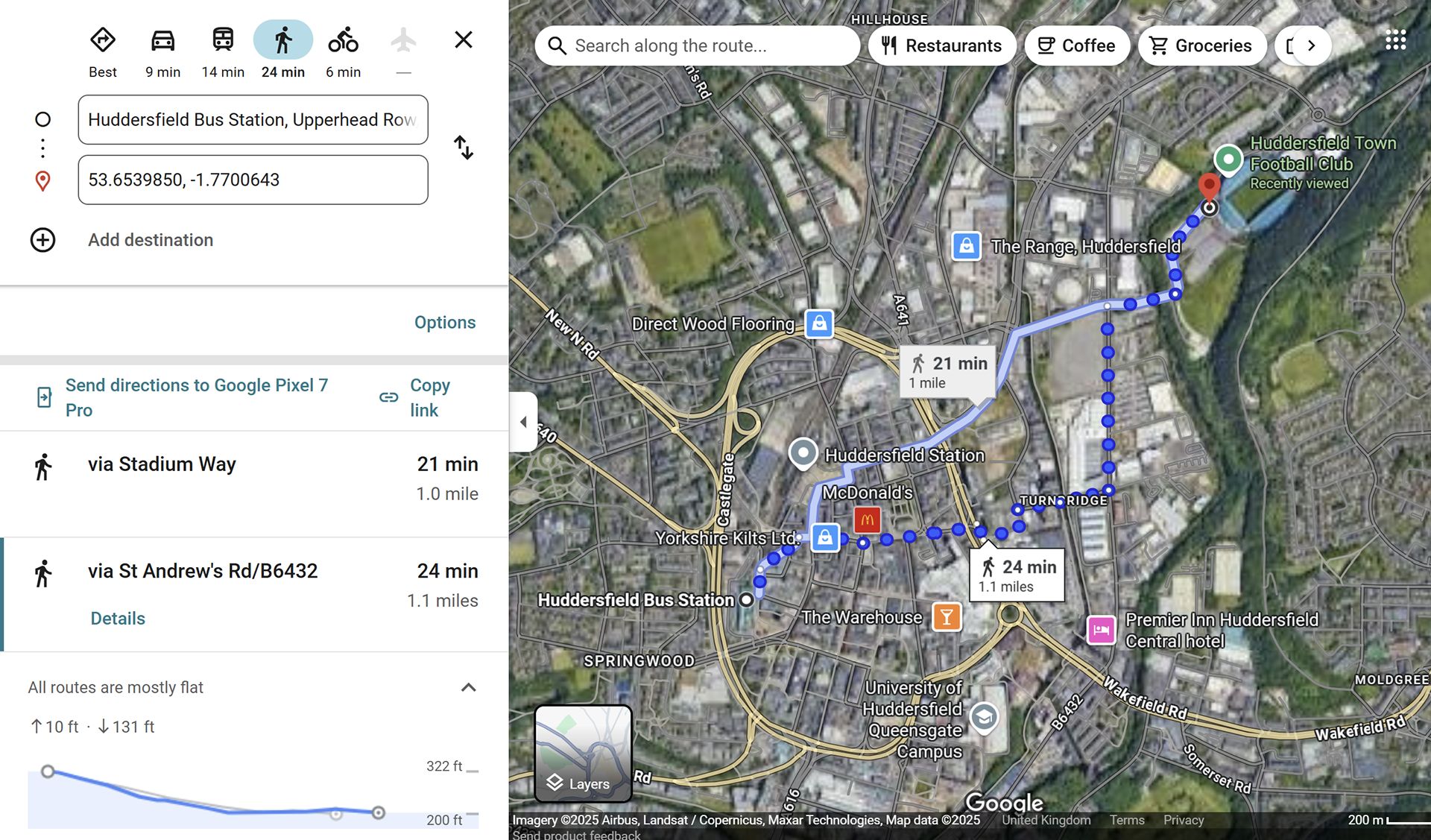Viewport: 1431px width, 840px height.
Task: Toggle the Layers map view thumbnail
Action: tap(583, 754)
